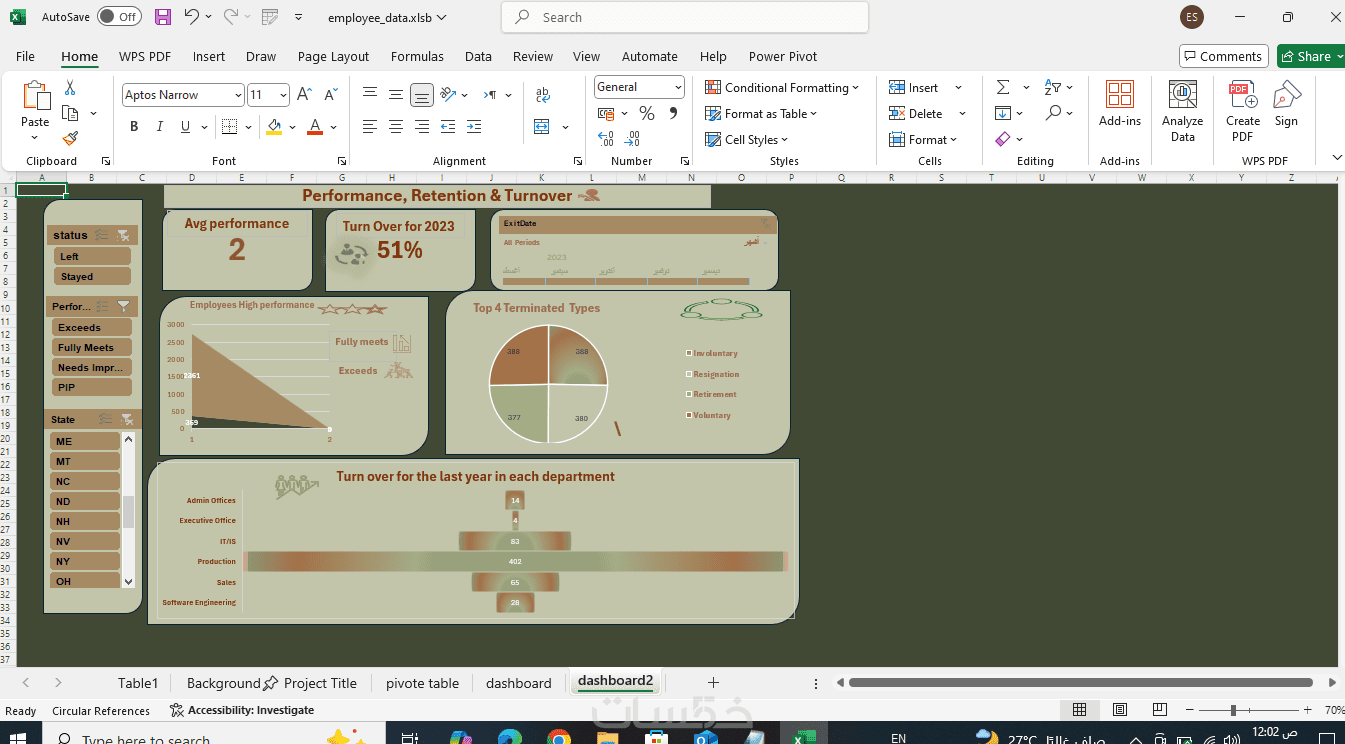Click the Create PDF icon
Image resolution: width=1345 pixels, height=744 pixels.
click(1243, 112)
